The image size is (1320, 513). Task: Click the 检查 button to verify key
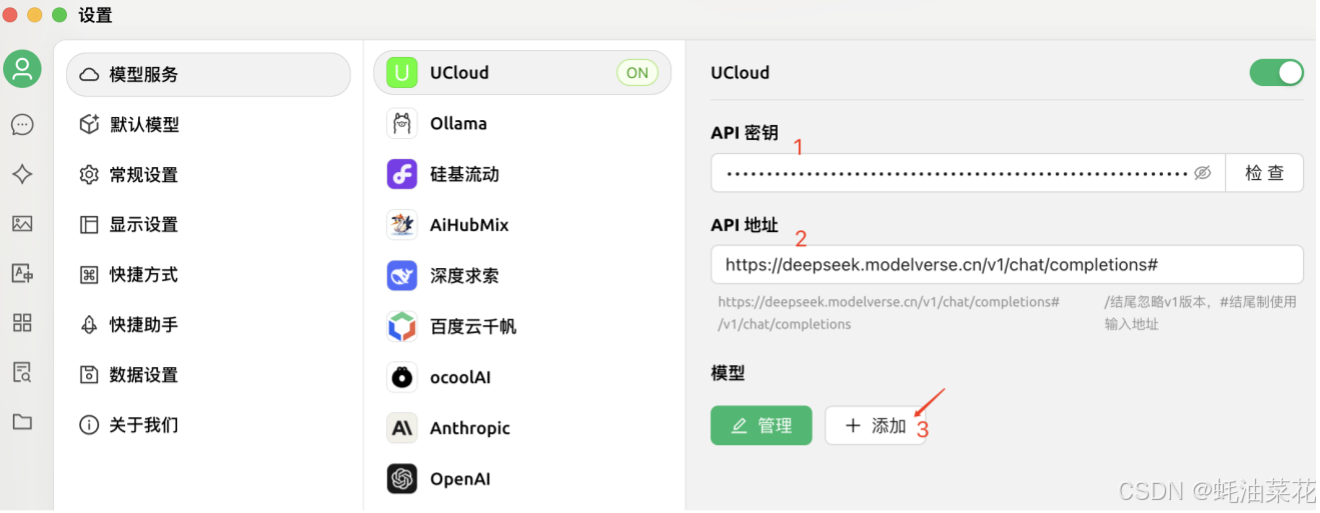pos(1264,173)
